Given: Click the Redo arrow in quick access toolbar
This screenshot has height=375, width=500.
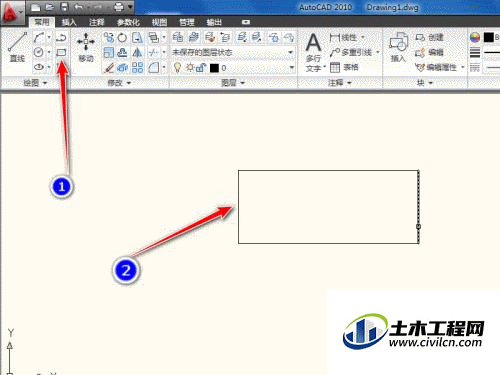Looking at the screenshot, I should pos(97,7).
